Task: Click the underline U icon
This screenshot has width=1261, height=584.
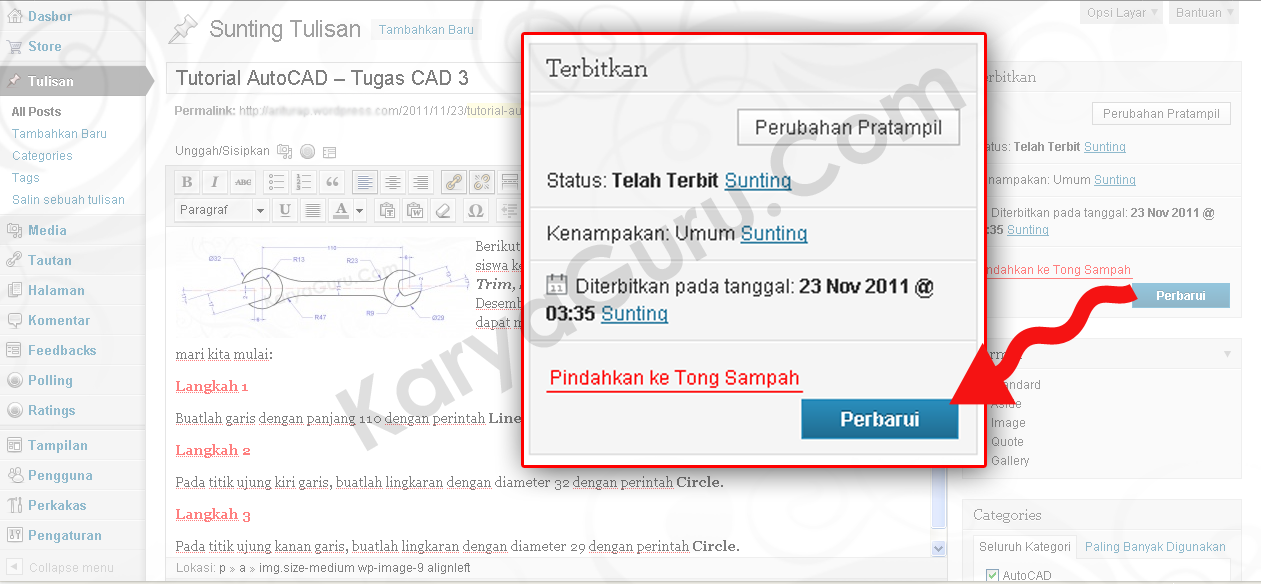Action: (x=285, y=210)
